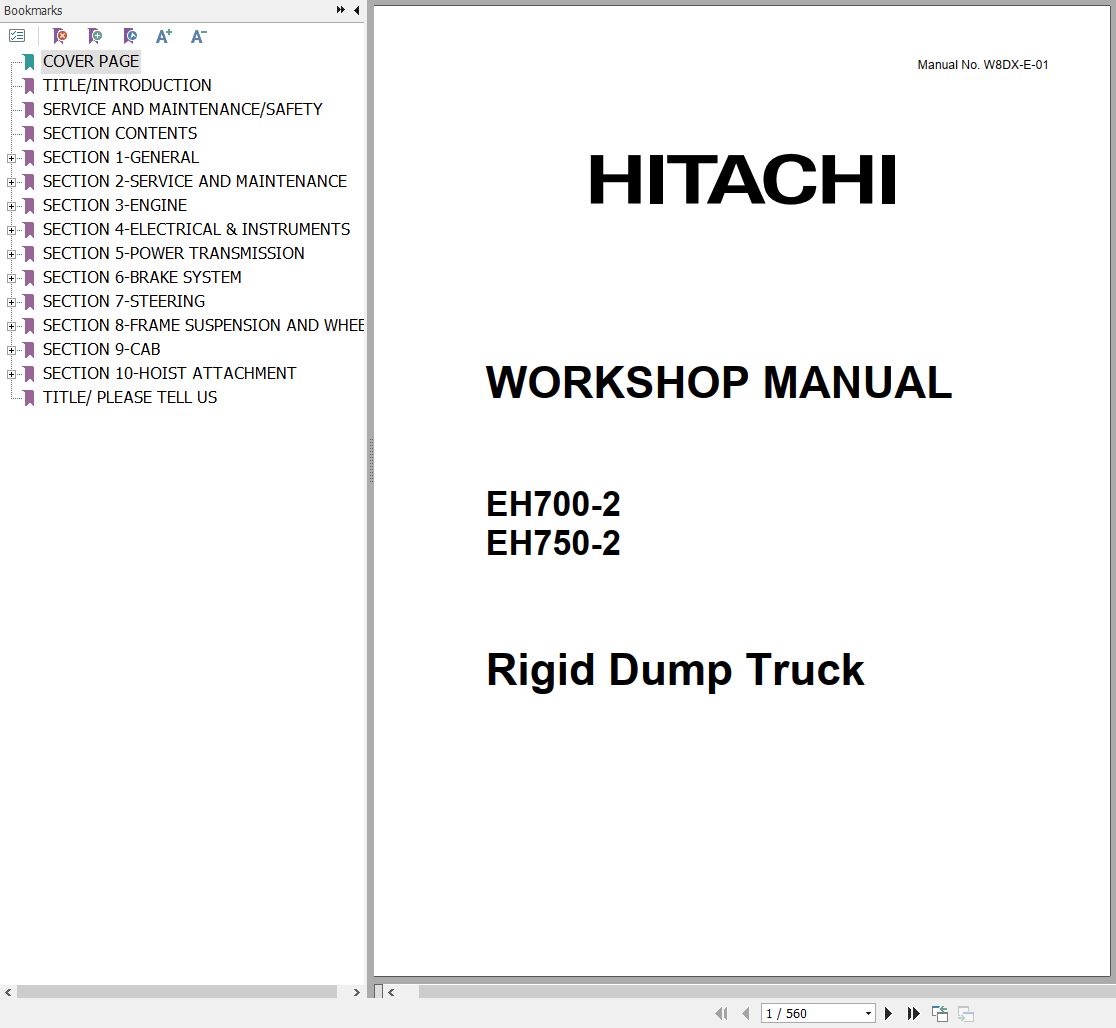Open SECTION 5-POWER TRANSMISSION label

pyautogui.click(x=173, y=253)
